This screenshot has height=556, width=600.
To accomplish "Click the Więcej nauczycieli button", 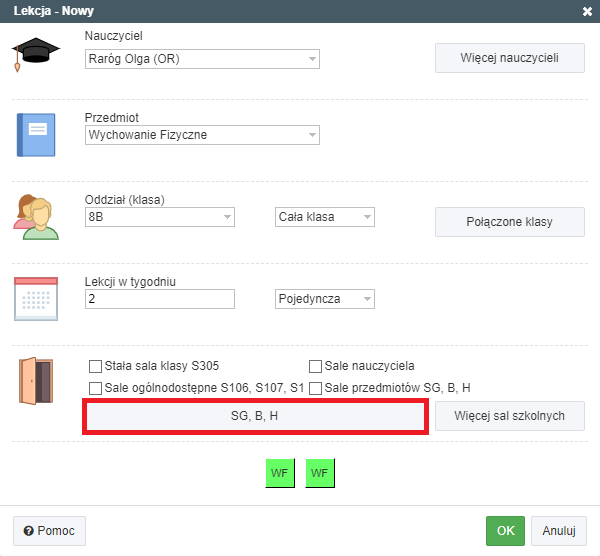I will pos(509,57).
